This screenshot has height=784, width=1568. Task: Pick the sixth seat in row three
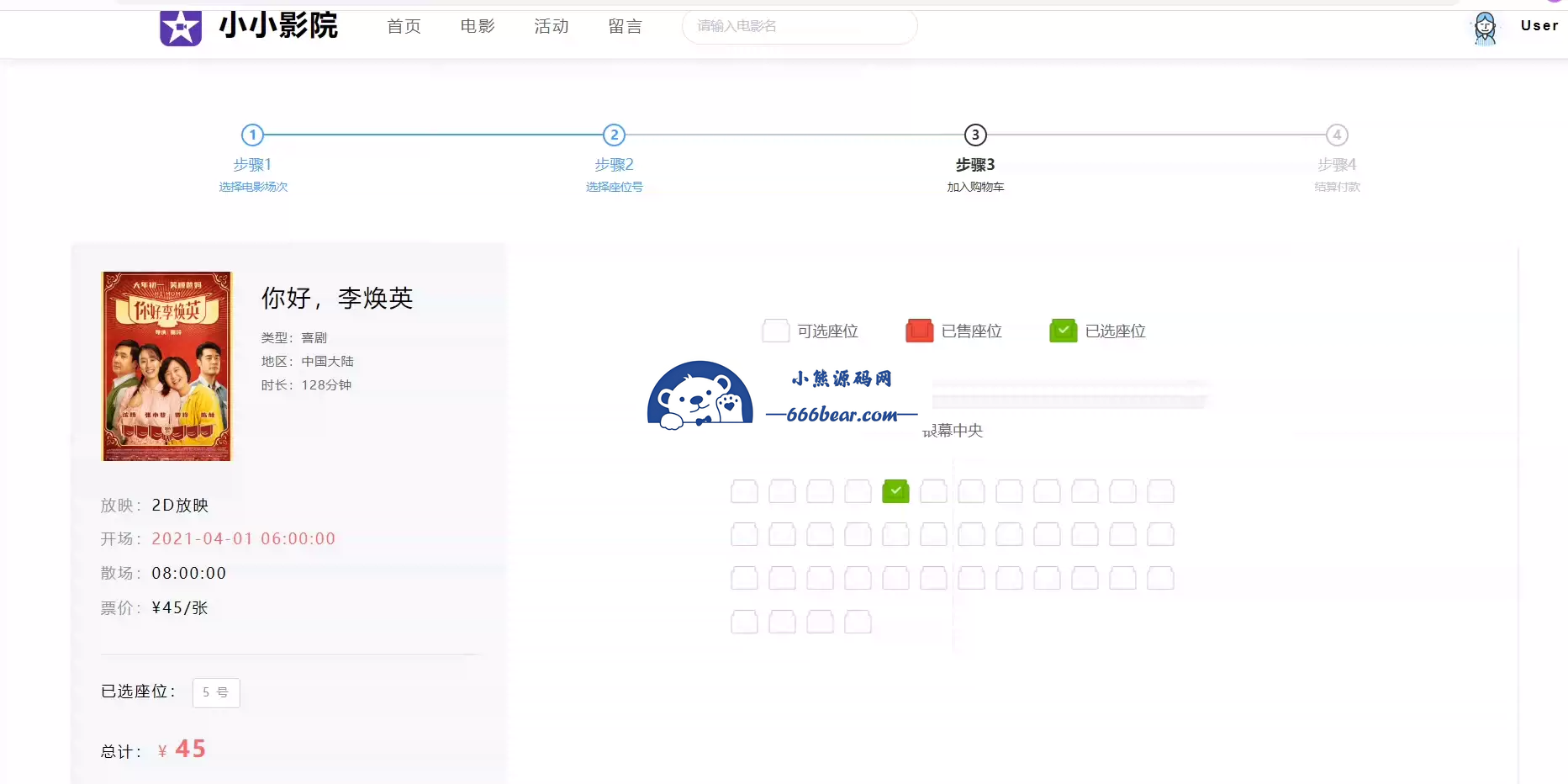point(933,578)
